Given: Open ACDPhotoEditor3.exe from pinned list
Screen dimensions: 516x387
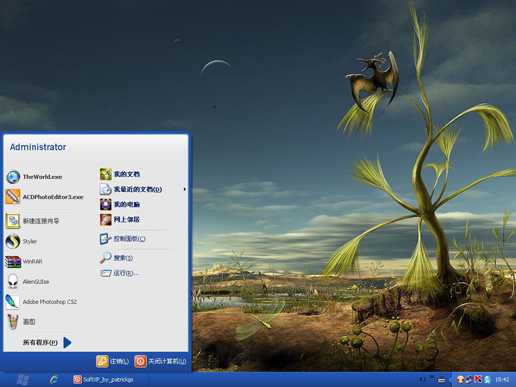Looking at the screenshot, I should (45, 197).
